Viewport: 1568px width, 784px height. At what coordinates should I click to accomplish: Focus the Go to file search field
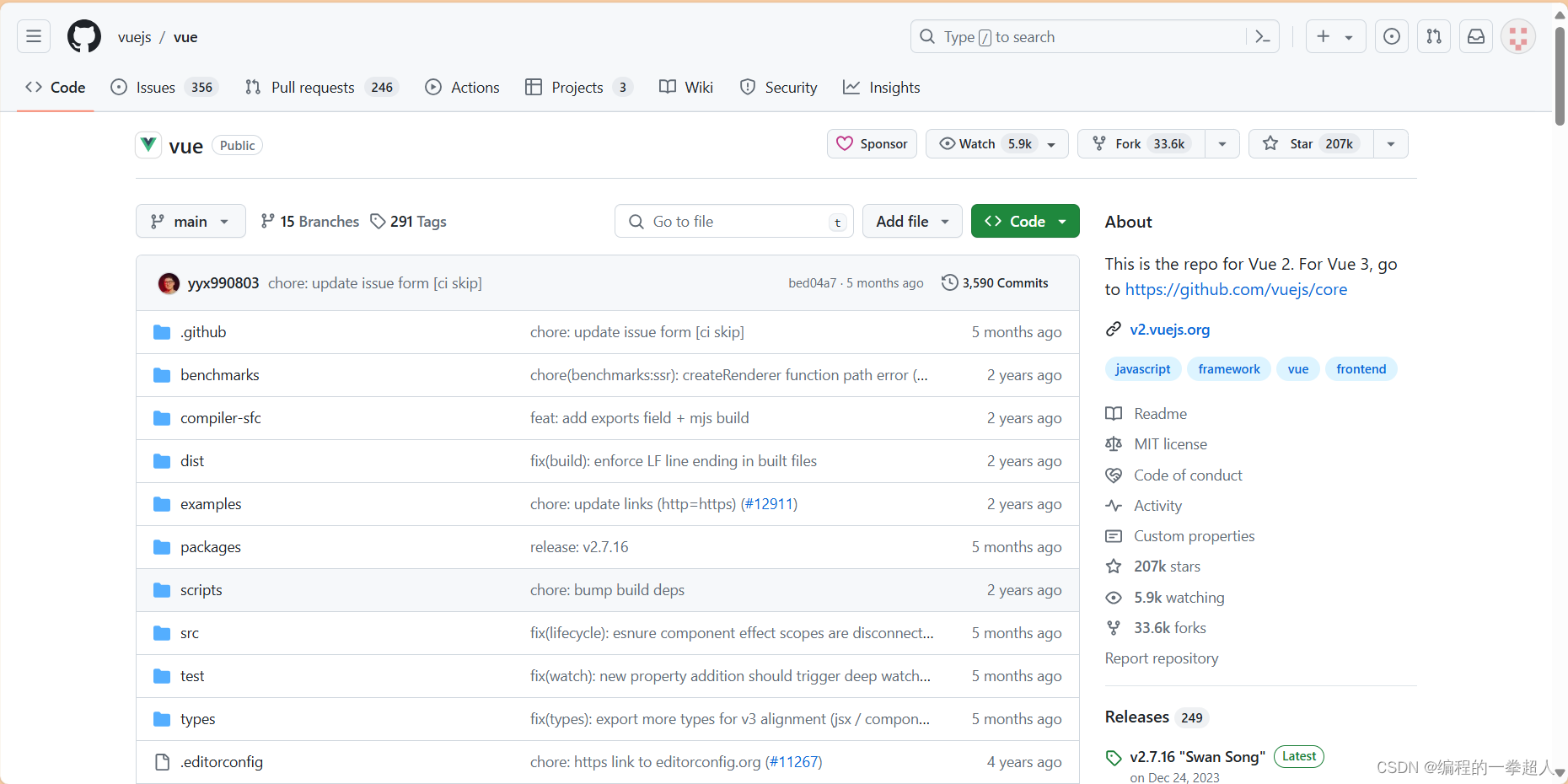click(x=734, y=221)
